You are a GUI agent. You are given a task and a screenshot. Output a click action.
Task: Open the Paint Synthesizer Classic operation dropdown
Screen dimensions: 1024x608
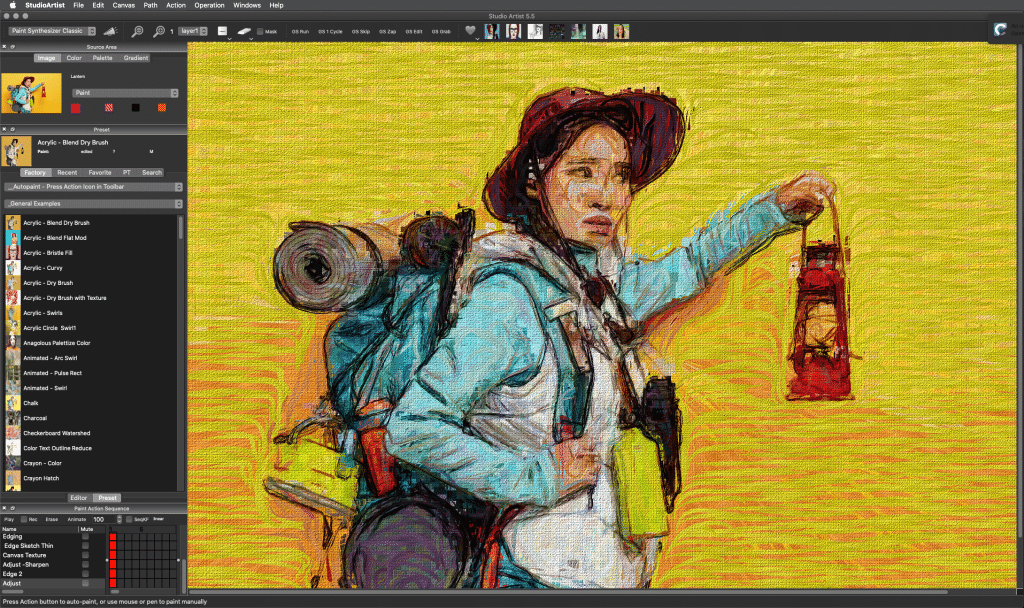click(52, 31)
